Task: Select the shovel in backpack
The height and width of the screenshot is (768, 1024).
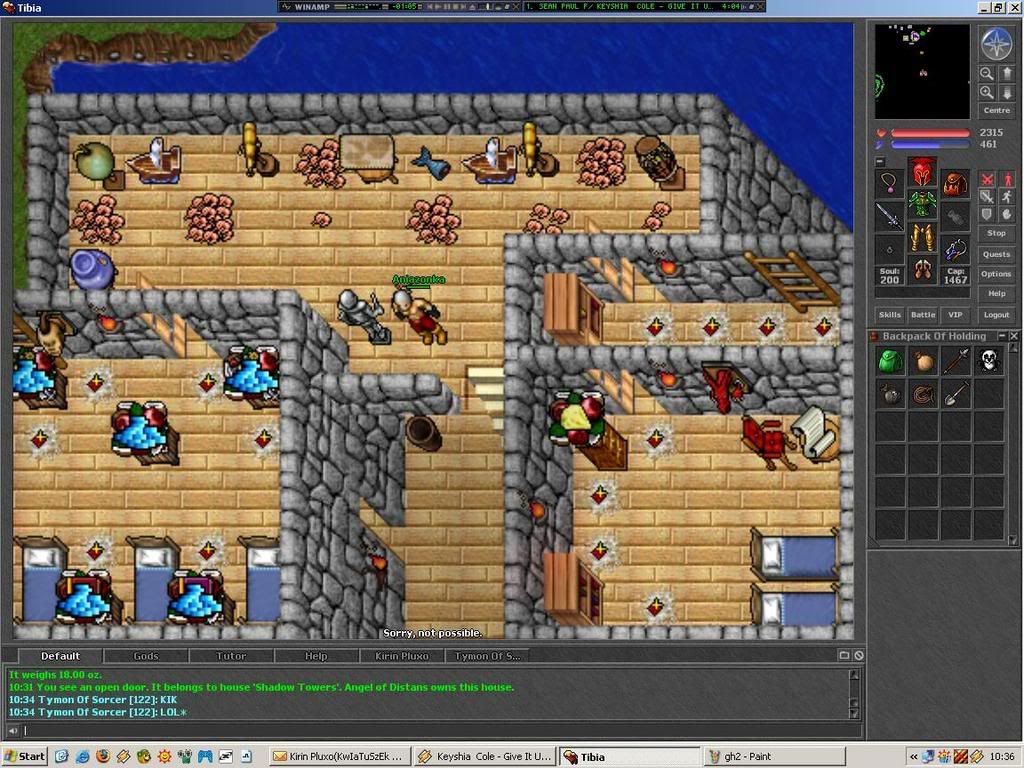Action: coord(956,394)
